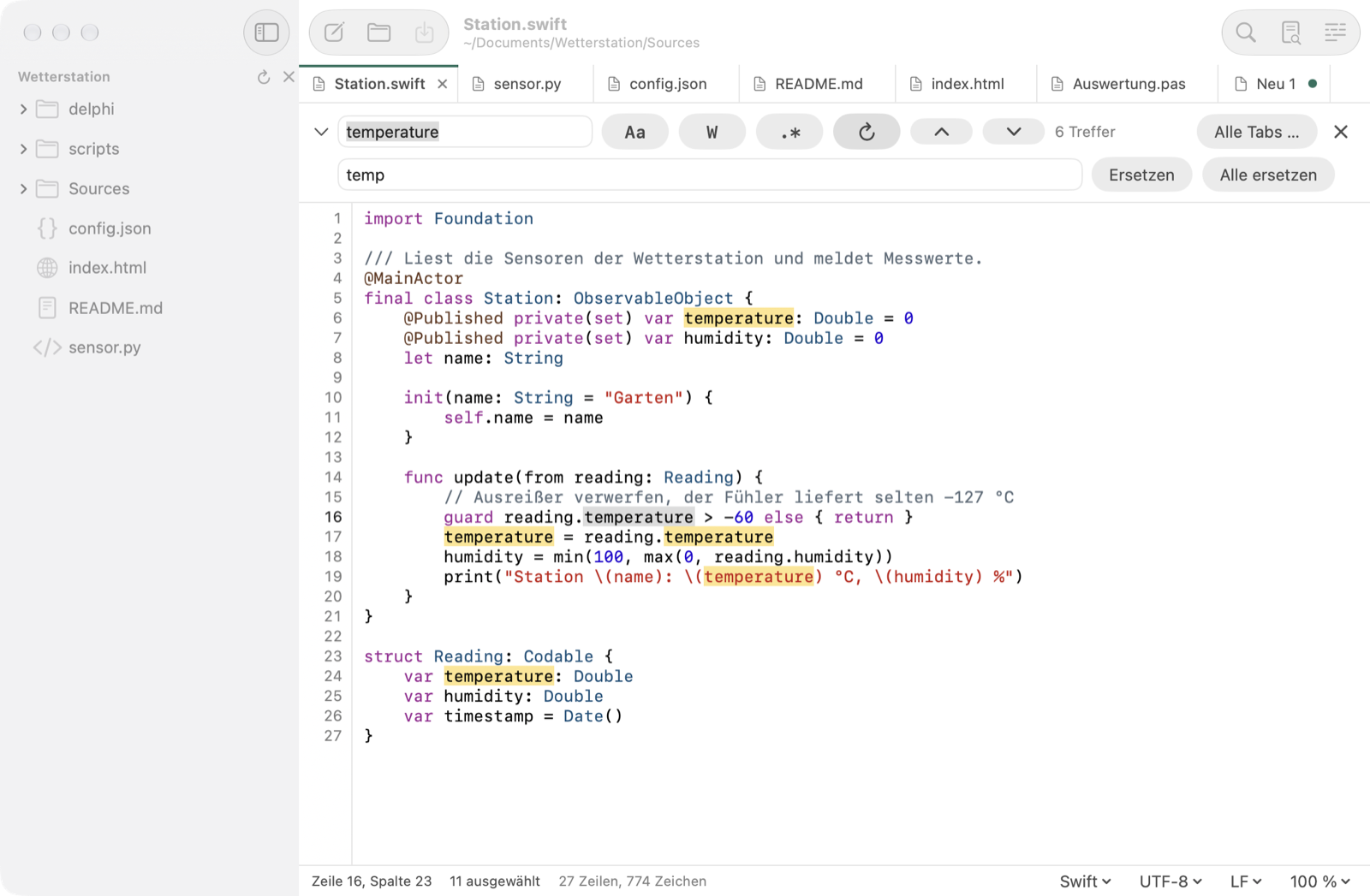This screenshot has height=896, width=1370.
Task: Open the 100 % zoom dropdown
Action: [x=1319, y=881]
